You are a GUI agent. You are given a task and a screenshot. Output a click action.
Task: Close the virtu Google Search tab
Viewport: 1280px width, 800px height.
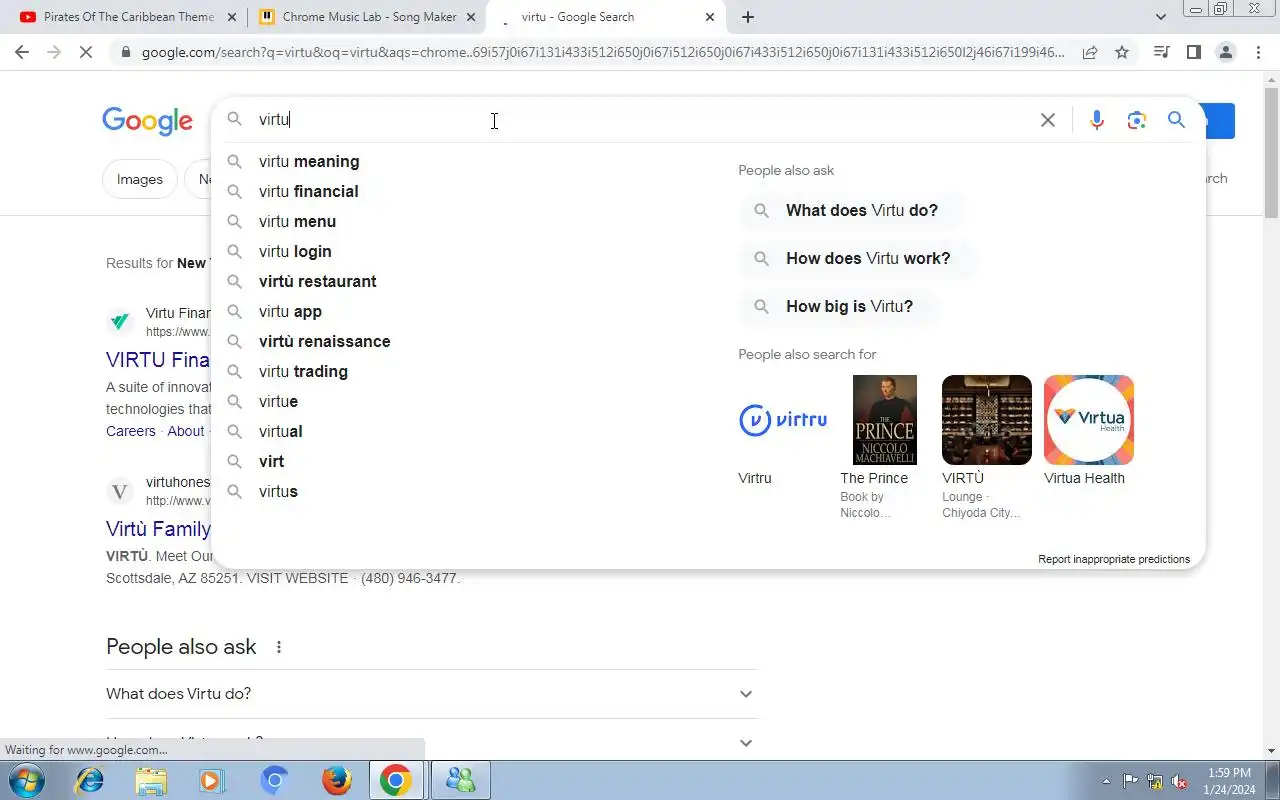pos(710,17)
